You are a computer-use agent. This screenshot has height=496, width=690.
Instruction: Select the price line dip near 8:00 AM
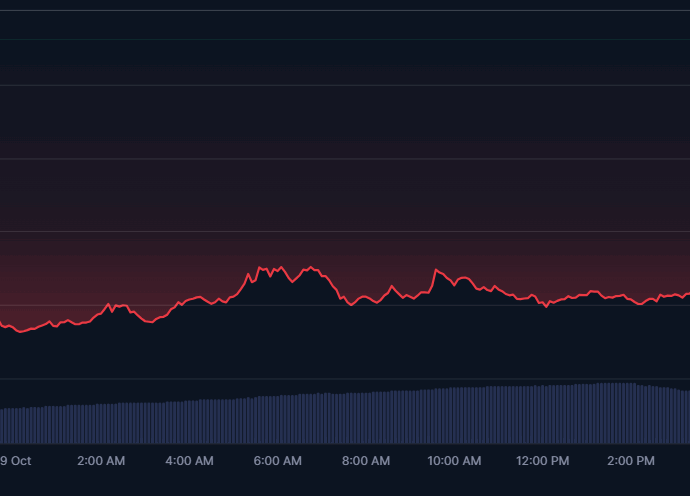click(x=350, y=304)
